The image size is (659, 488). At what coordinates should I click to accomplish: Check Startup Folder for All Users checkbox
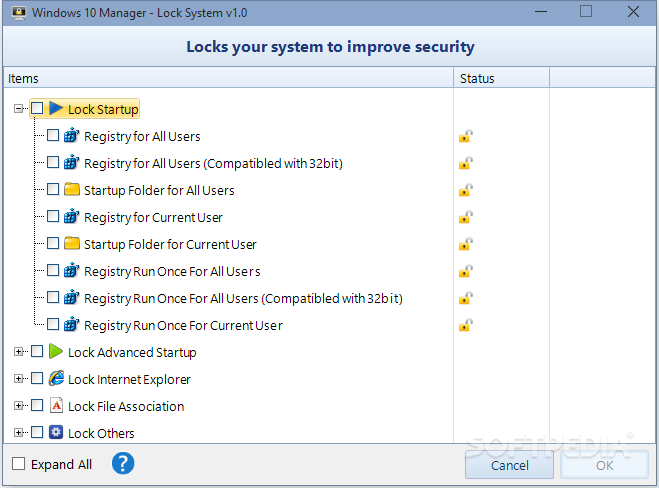point(53,189)
